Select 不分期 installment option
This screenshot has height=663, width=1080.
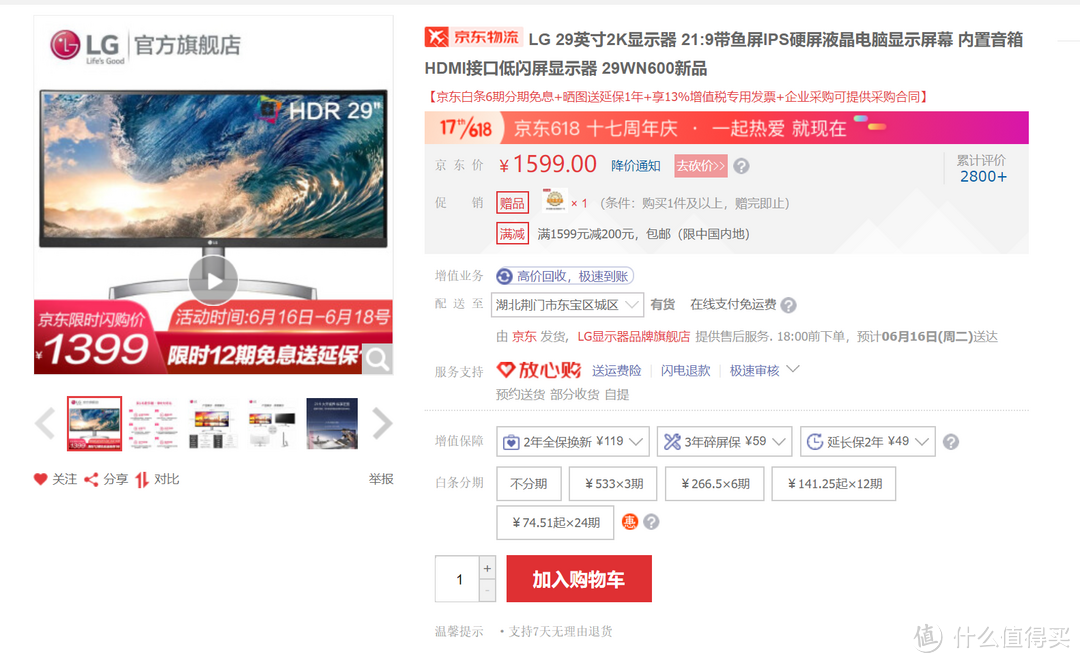pos(529,483)
